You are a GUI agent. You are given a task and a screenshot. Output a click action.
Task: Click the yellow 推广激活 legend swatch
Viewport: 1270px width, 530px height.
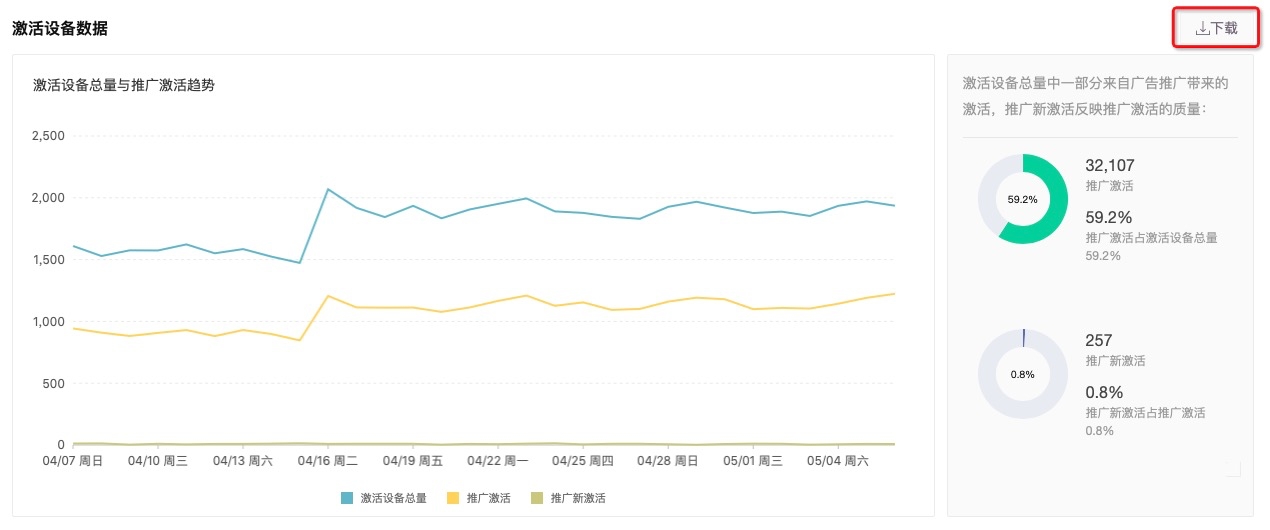453,498
